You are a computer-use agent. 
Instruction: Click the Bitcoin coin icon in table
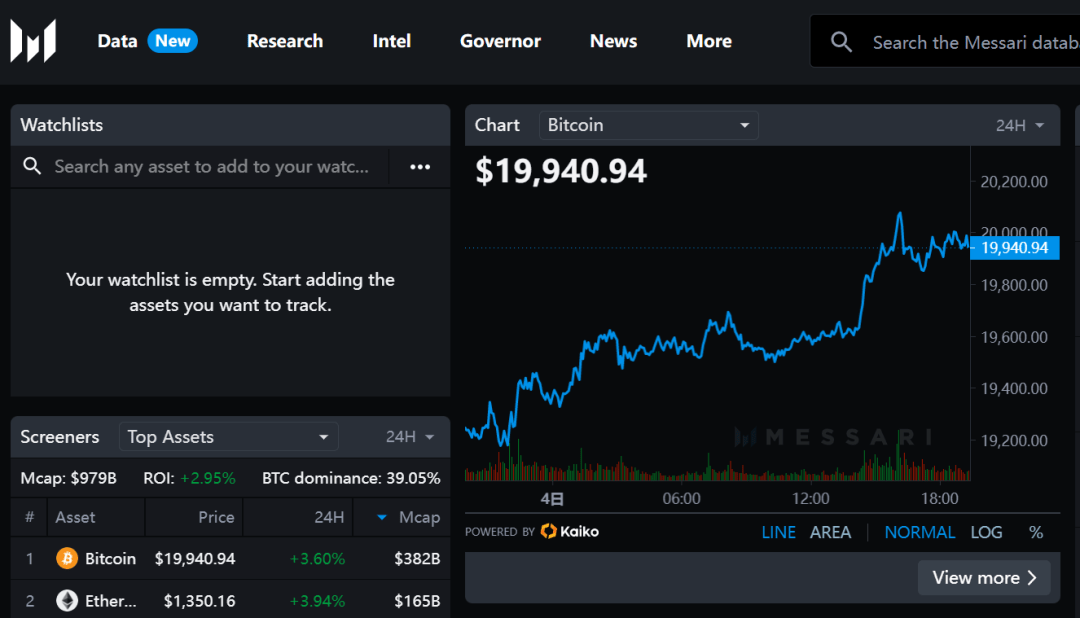tap(67, 558)
